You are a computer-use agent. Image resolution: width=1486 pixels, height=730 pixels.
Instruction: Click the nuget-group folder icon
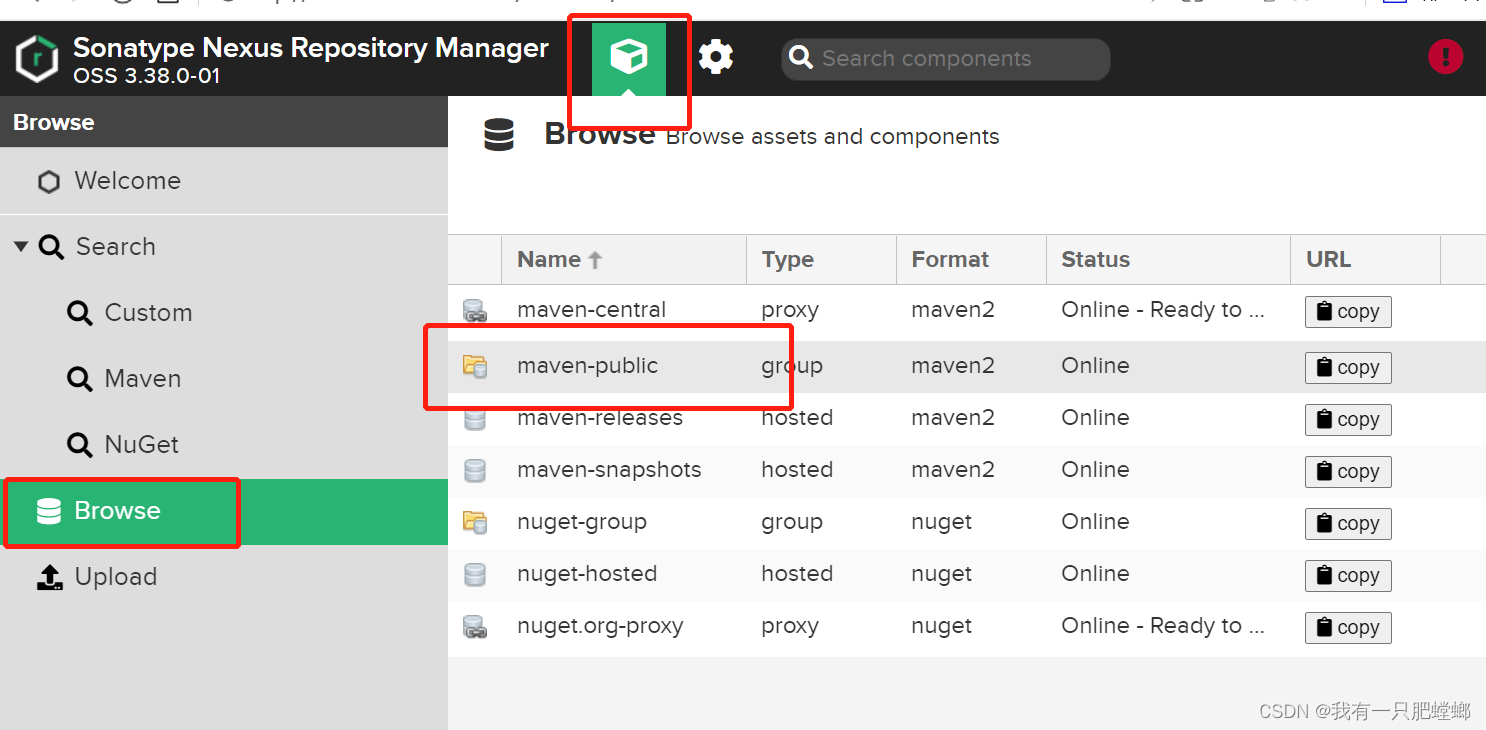[475, 522]
